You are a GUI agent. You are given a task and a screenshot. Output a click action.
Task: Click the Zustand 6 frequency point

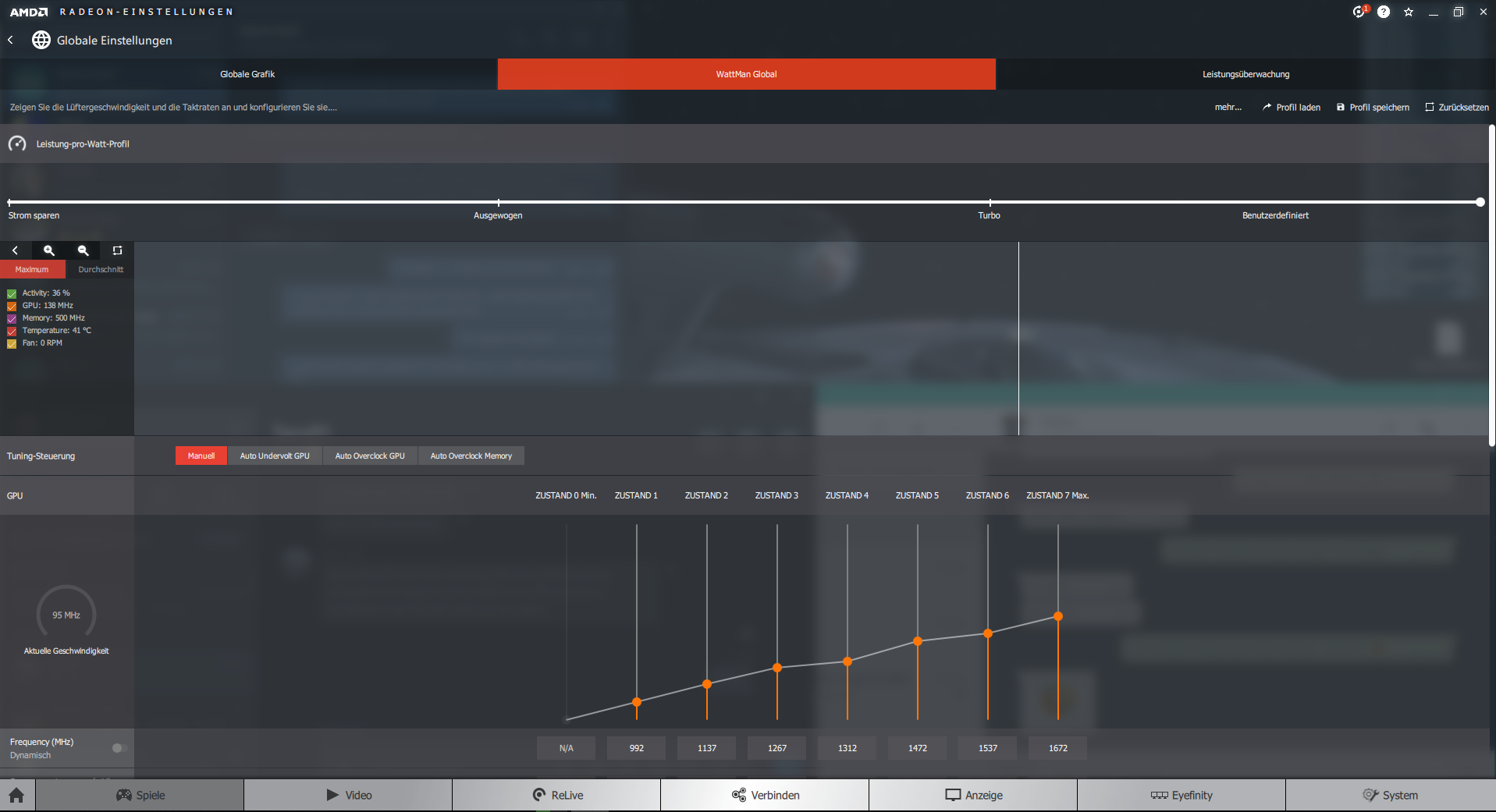(988, 633)
